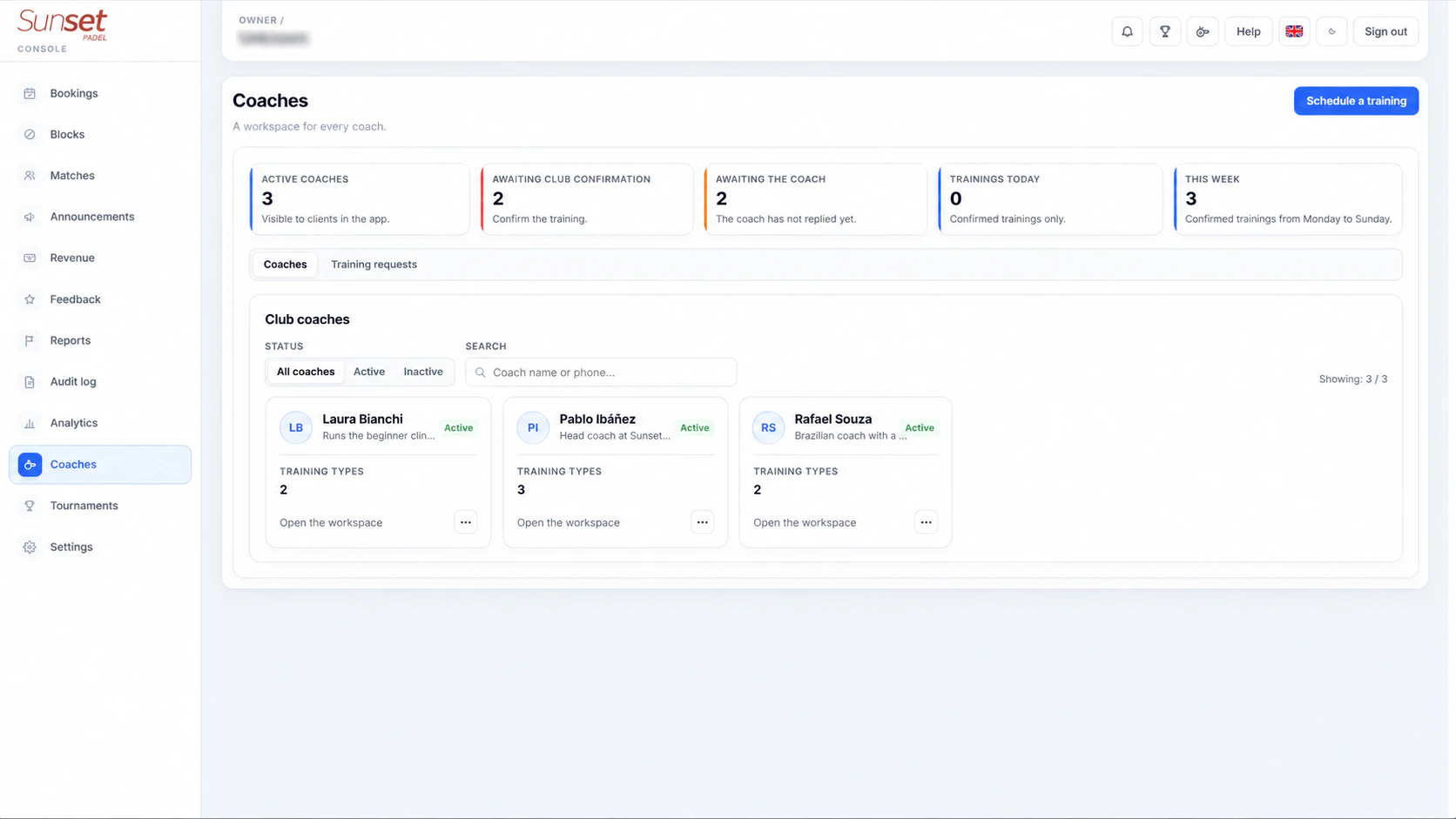1456x819 pixels.
Task: Open Pablo Ibáñez's three-dot menu
Action: (703, 522)
